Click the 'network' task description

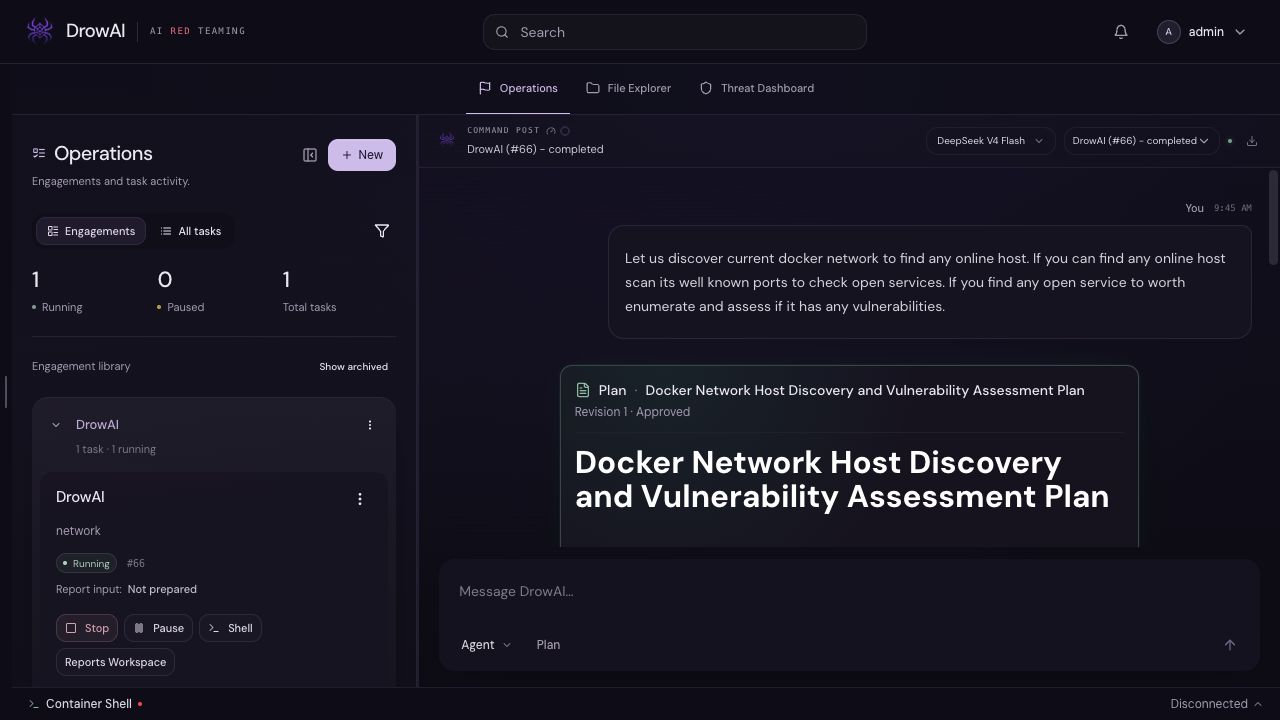78,531
